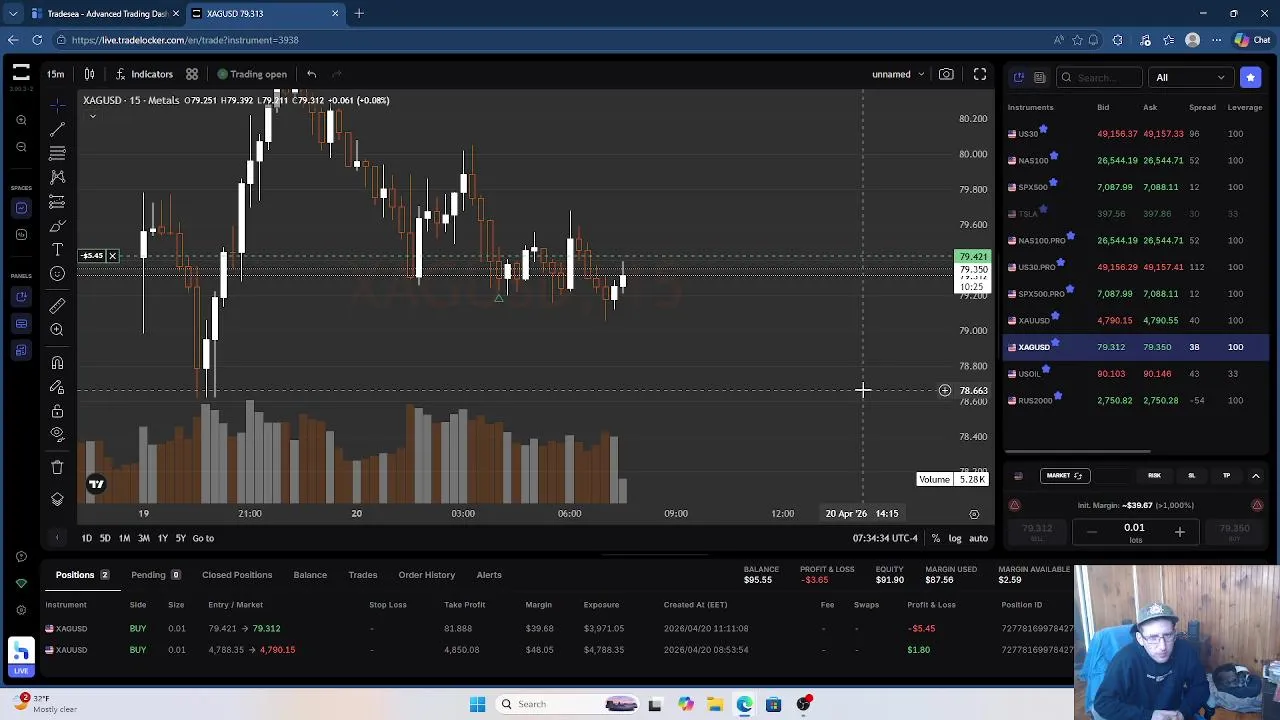Click the instrument Search field
This screenshot has height=720, width=1280.
coord(1100,77)
